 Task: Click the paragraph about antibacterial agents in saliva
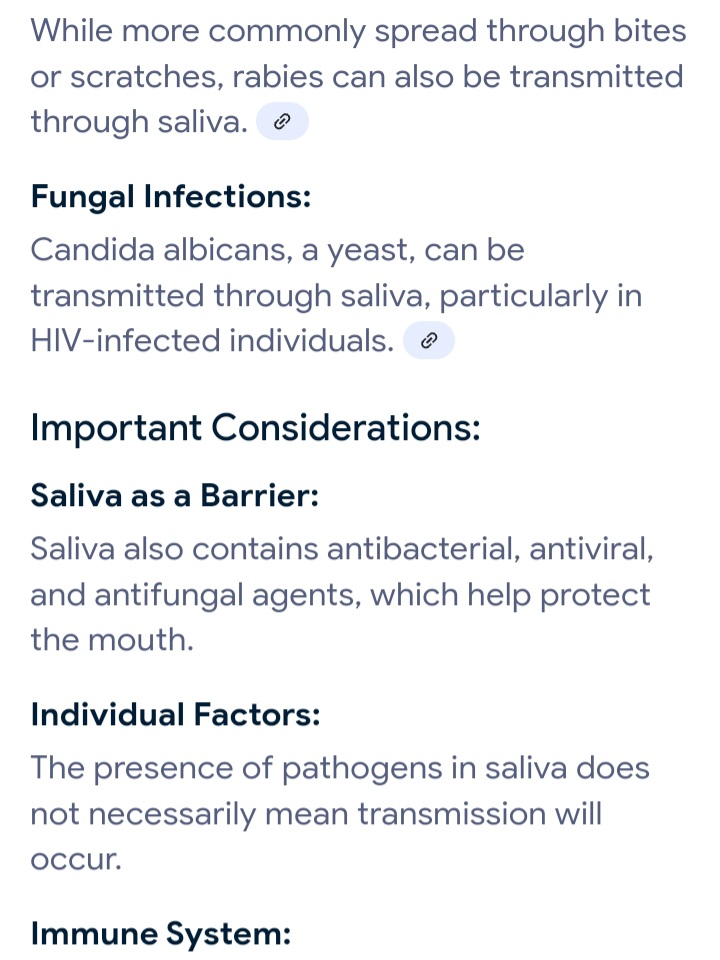coord(342,594)
